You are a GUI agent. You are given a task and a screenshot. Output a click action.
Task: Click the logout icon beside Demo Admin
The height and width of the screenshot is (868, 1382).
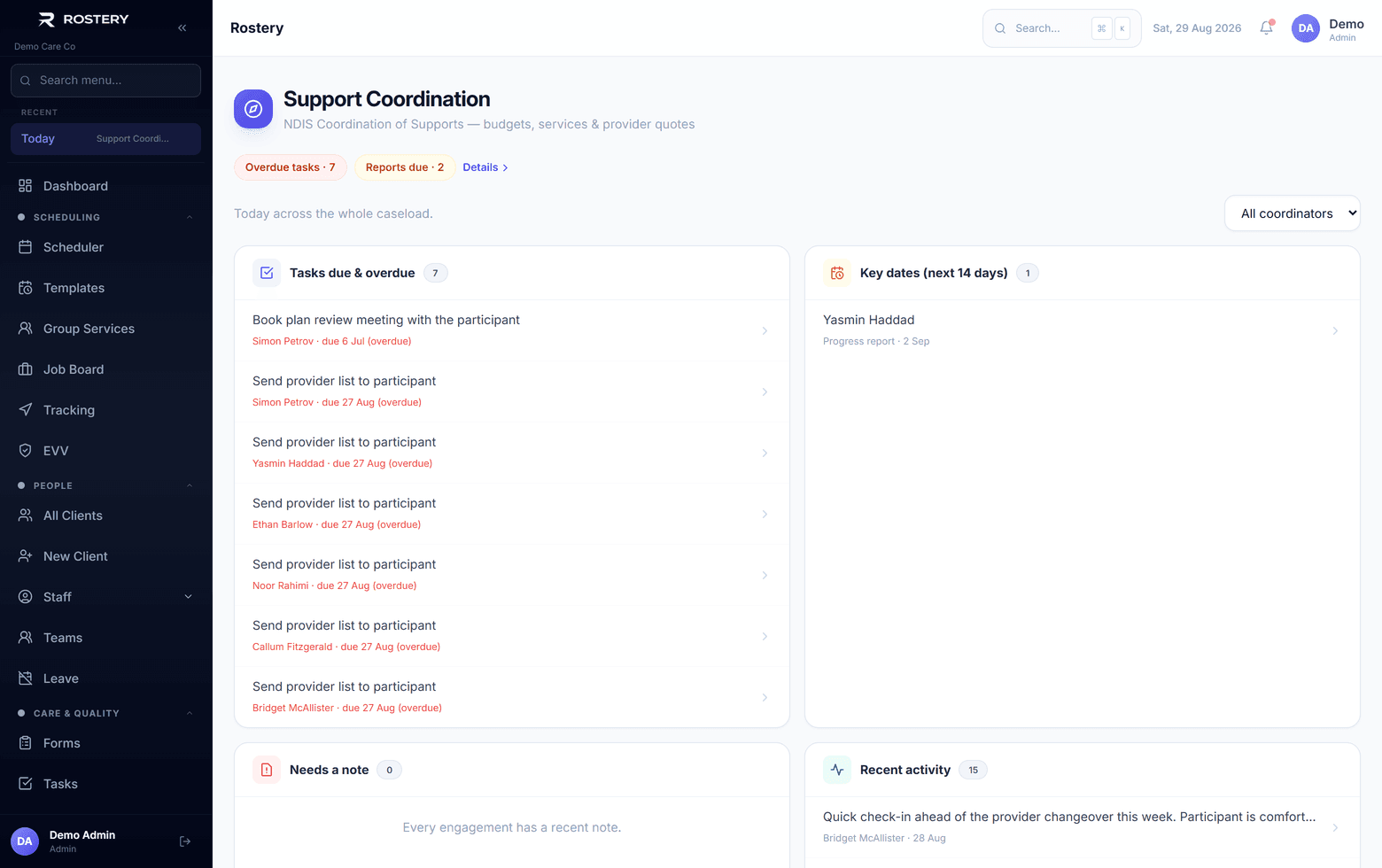click(185, 841)
